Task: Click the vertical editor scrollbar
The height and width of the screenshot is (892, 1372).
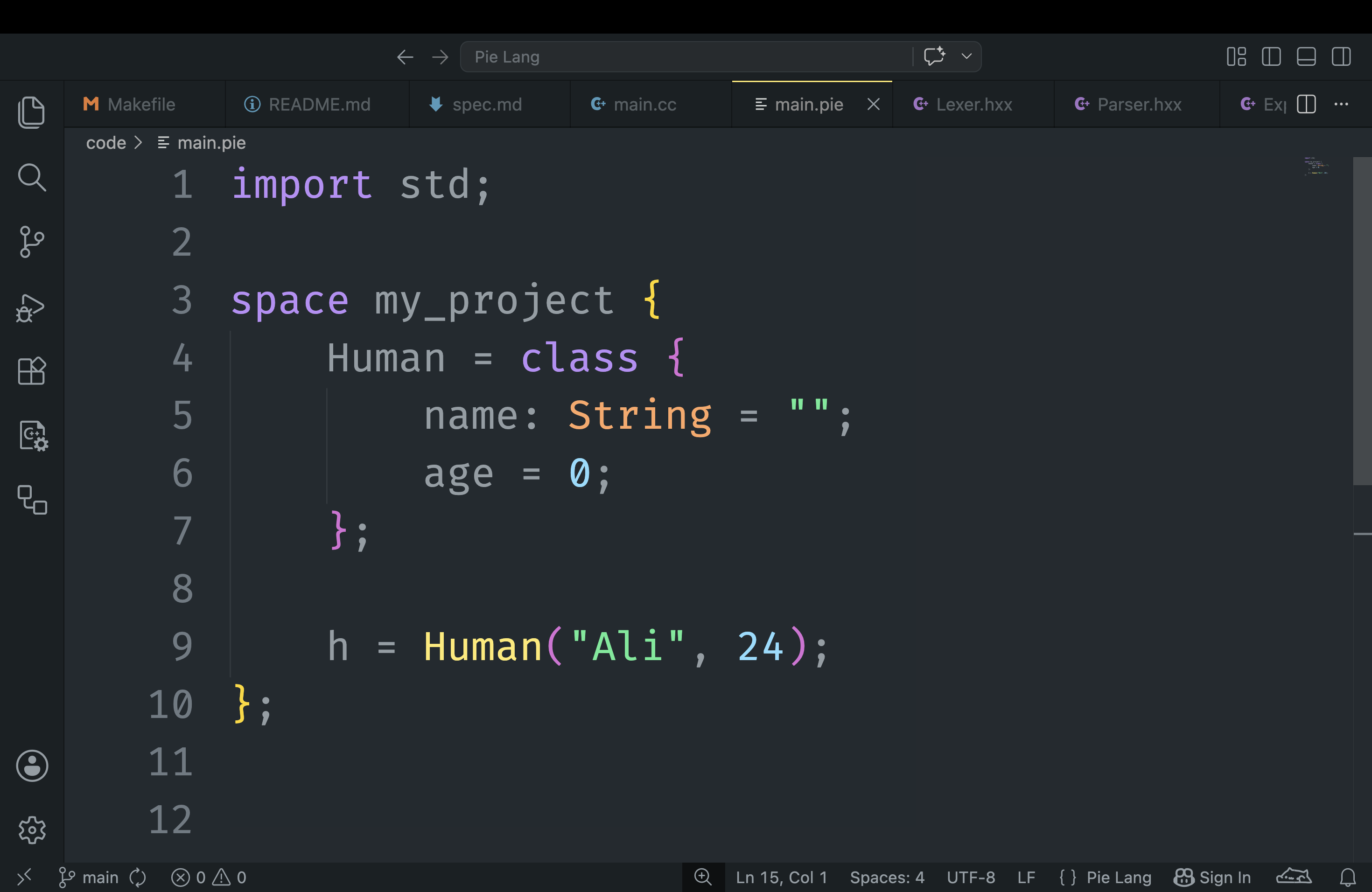Action: pos(1362,321)
